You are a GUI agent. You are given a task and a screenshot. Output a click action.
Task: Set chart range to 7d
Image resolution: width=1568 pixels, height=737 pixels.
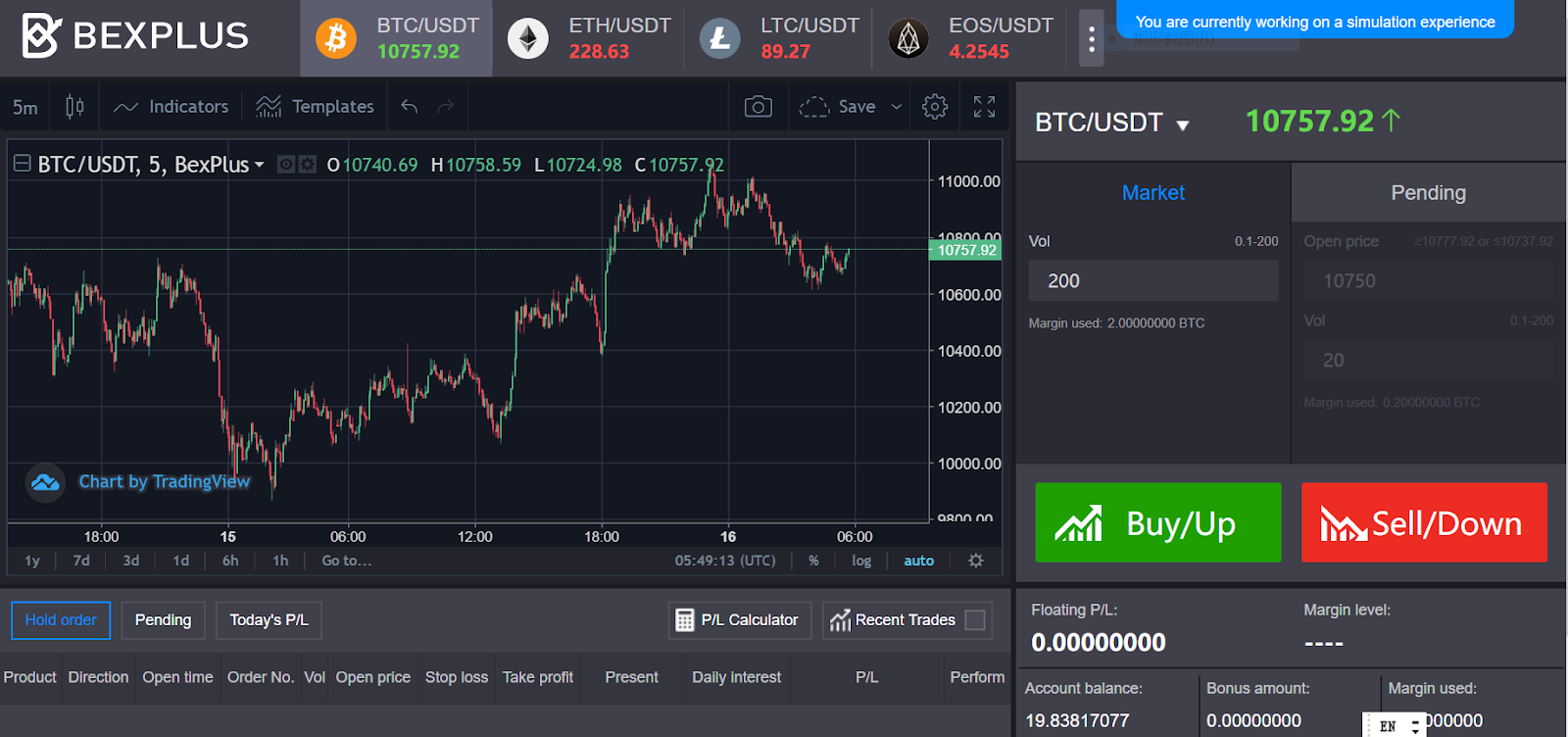pyautogui.click(x=81, y=561)
